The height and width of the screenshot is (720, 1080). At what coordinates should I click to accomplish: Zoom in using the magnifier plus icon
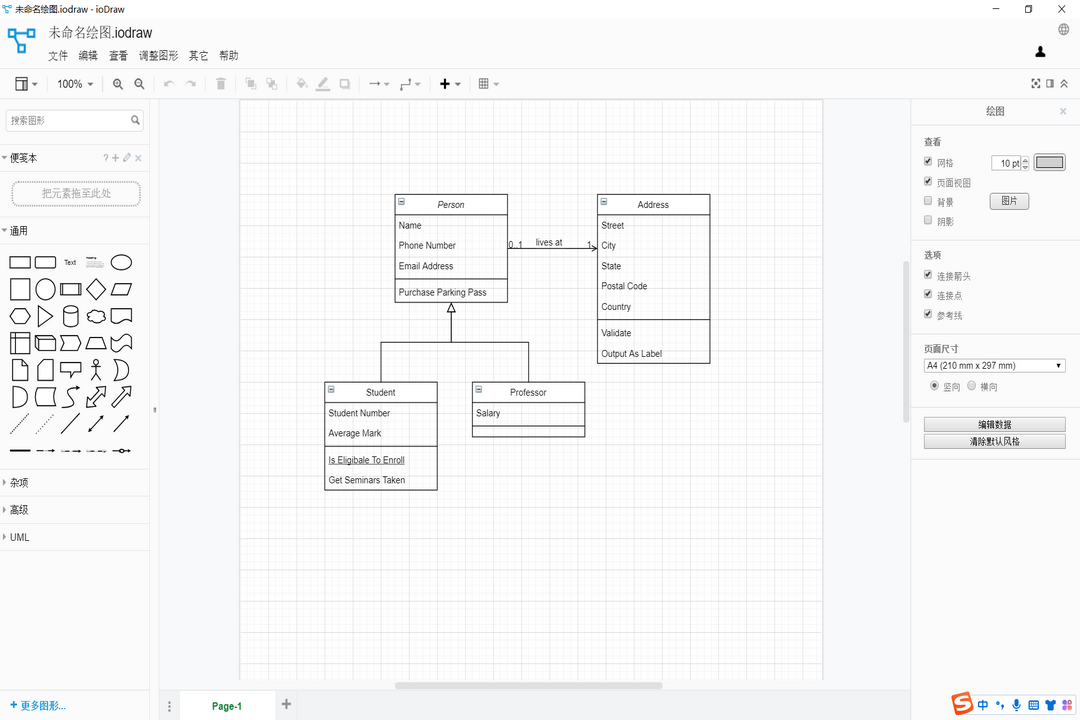(x=117, y=84)
